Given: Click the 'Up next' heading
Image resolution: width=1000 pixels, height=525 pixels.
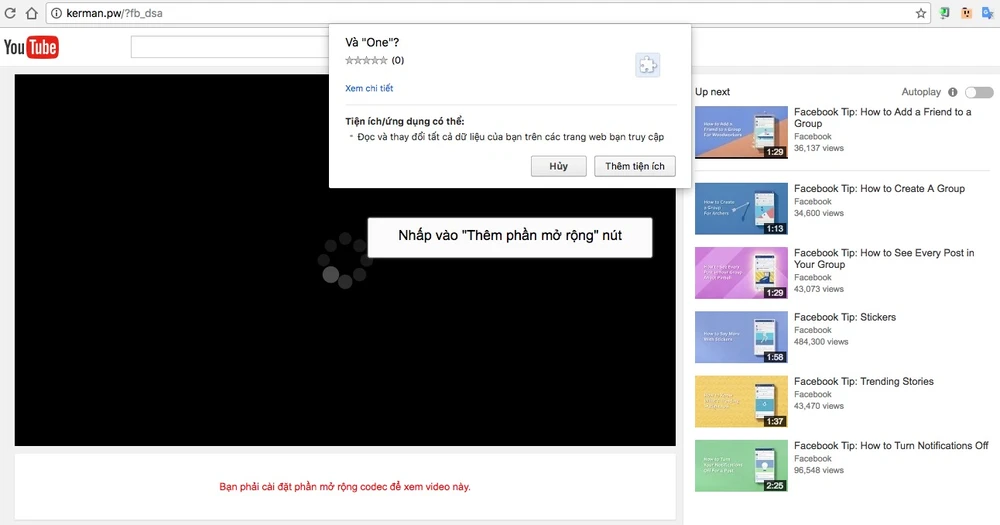Looking at the screenshot, I should tap(712, 92).
